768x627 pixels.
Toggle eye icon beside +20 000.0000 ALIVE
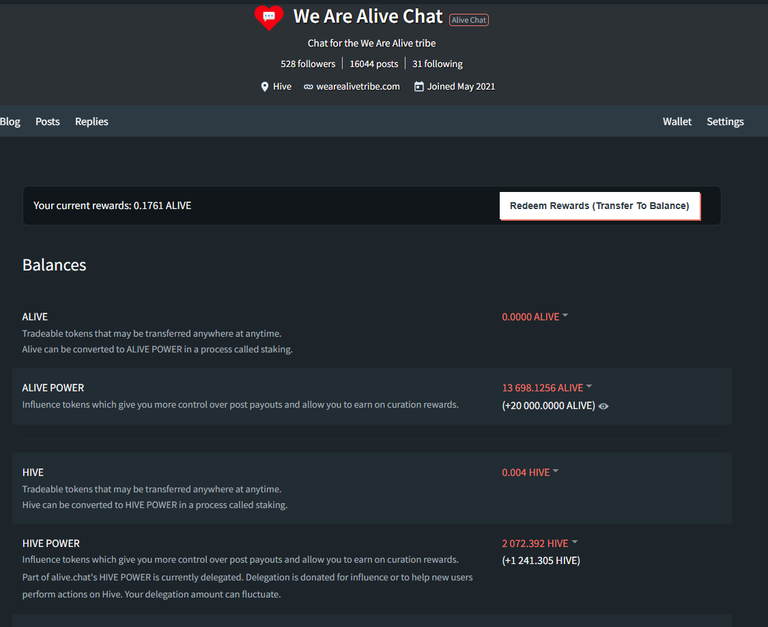603,406
